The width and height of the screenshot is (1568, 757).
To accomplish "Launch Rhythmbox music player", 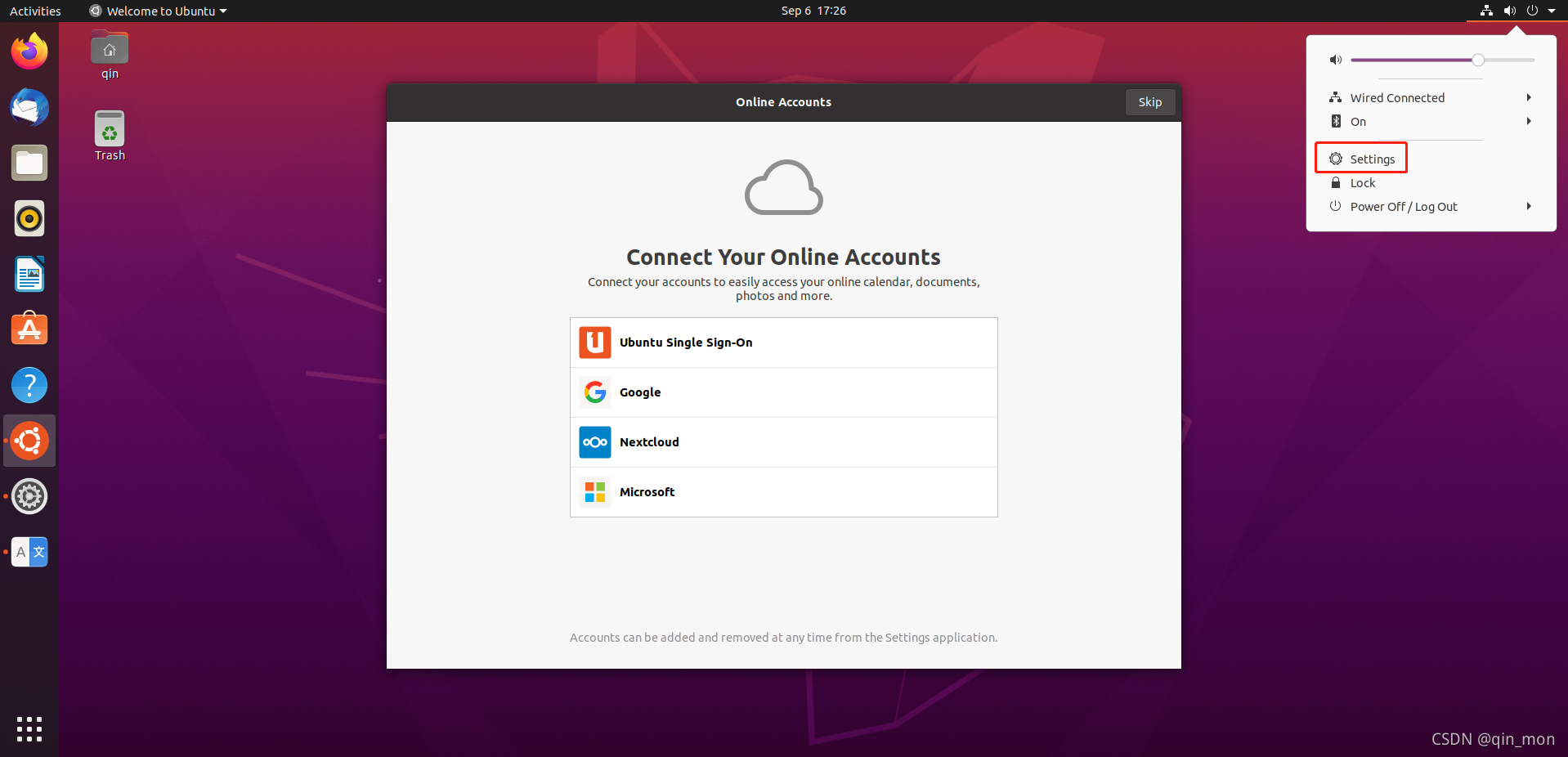I will (x=29, y=218).
